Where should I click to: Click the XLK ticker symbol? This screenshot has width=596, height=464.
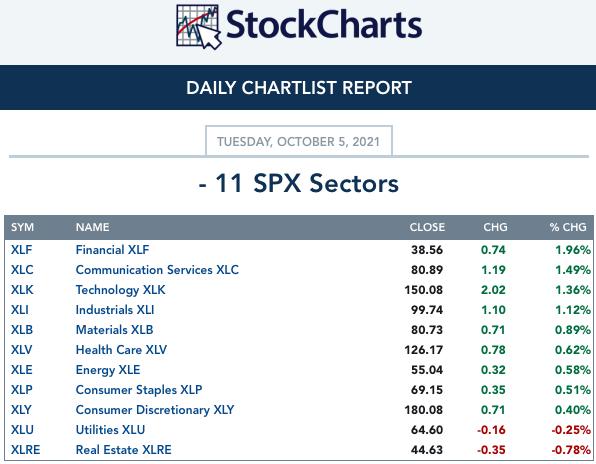point(22,290)
